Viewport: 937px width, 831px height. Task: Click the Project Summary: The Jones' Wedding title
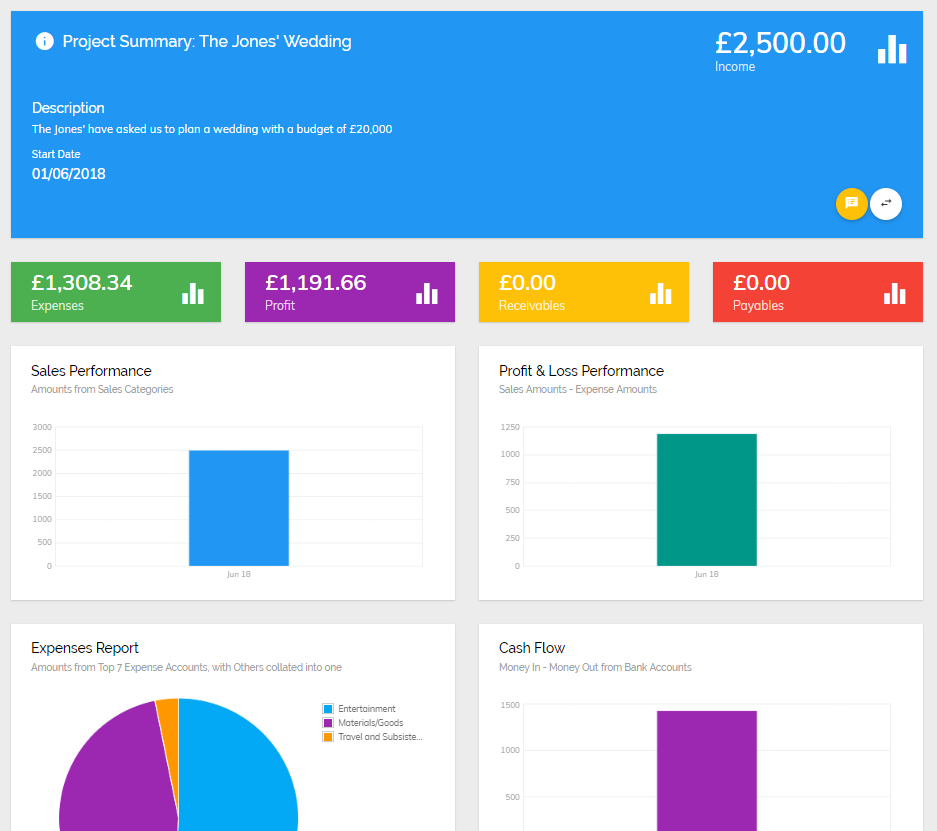tap(207, 41)
